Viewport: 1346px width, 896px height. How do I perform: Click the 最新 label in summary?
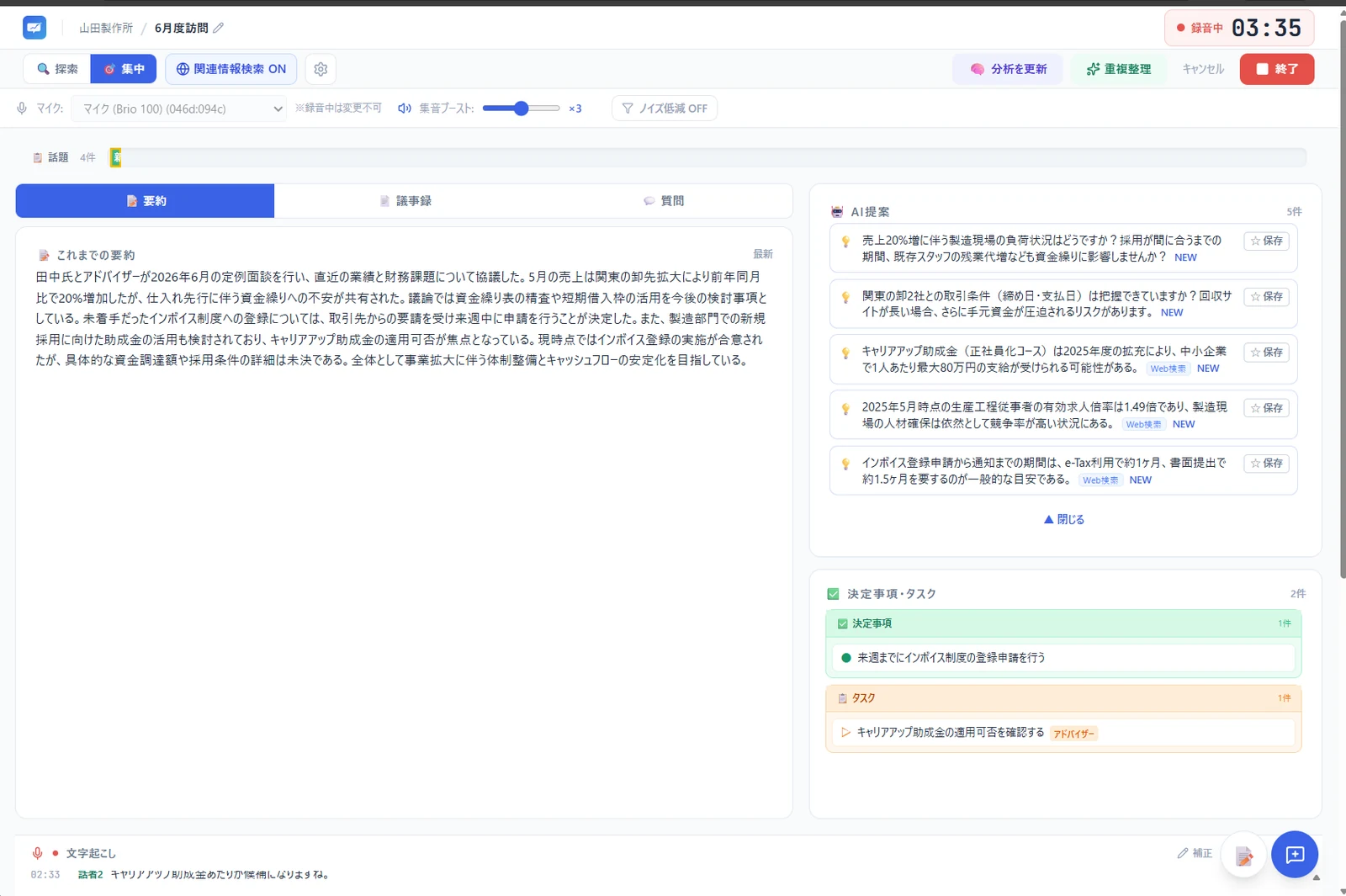[x=762, y=254]
